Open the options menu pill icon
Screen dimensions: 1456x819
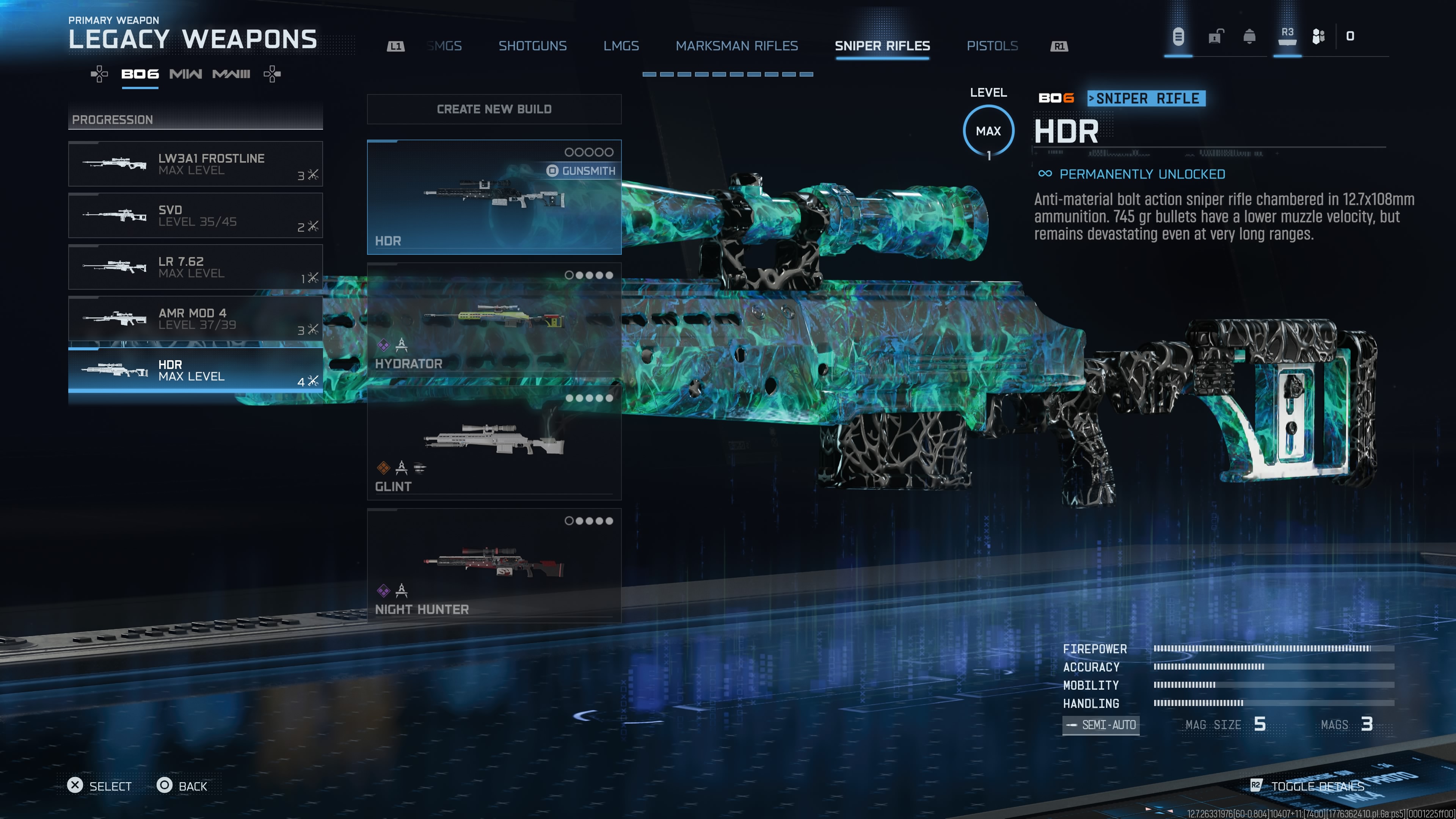[1178, 37]
